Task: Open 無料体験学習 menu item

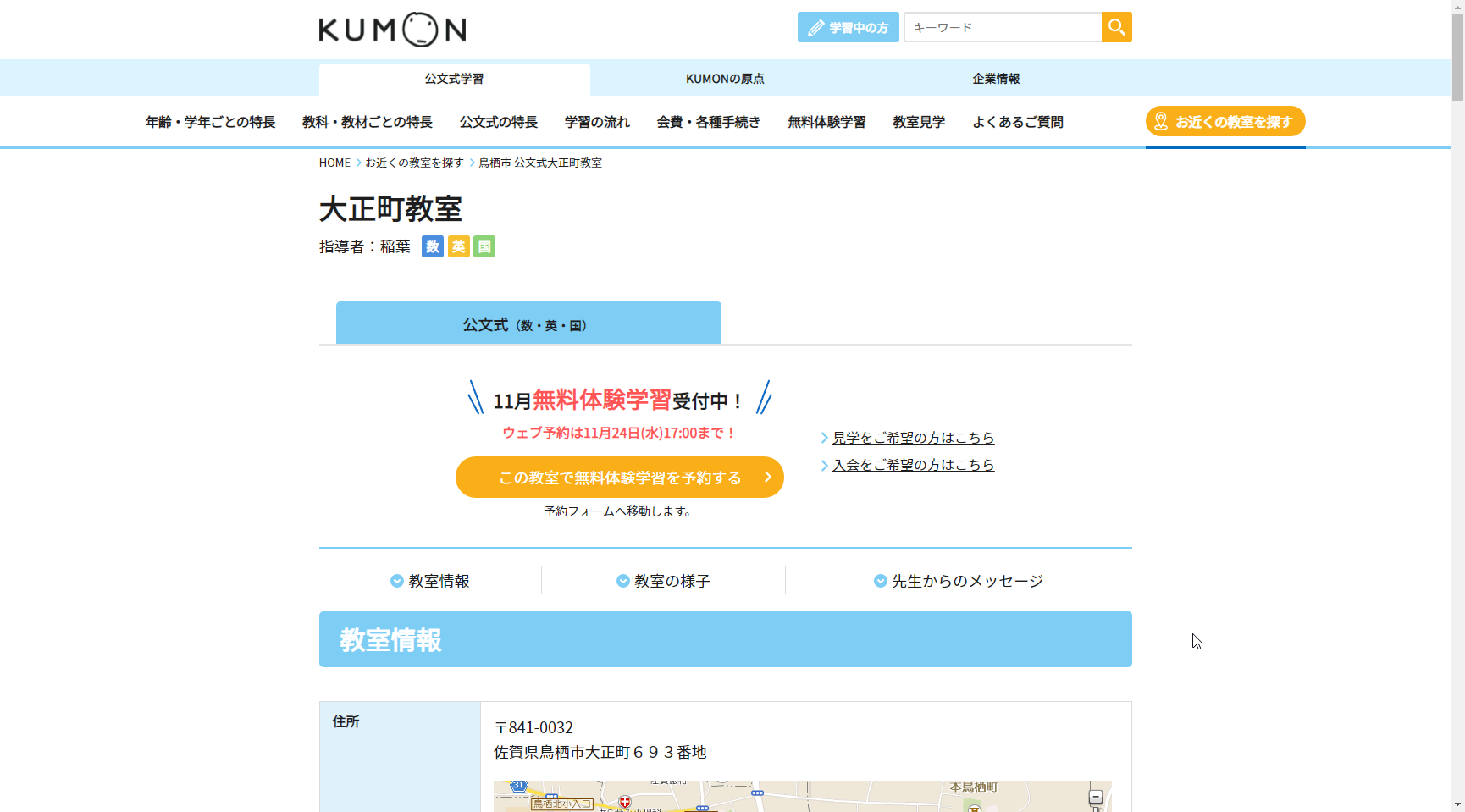Action: point(826,122)
